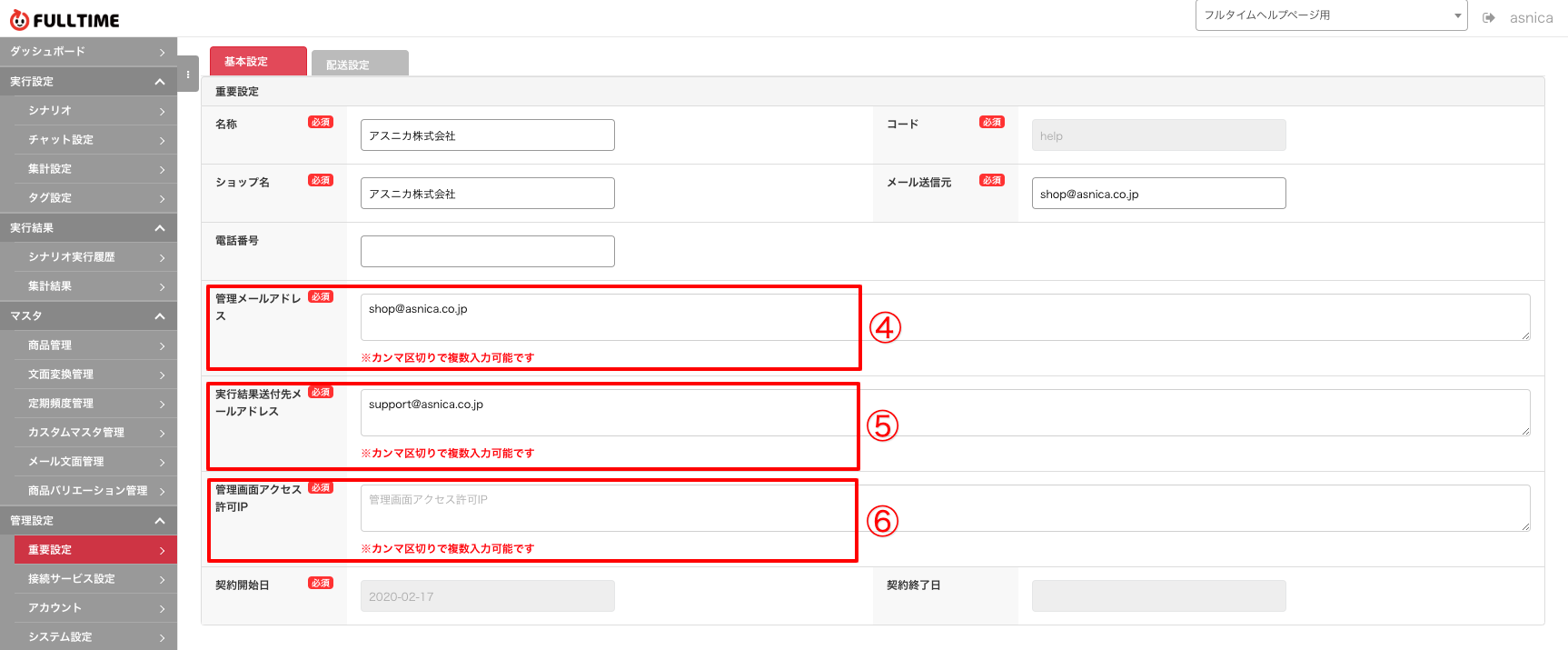Open 集計設定 in the sidebar
This screenshot has height=650, width=1568.
(x=95, y=169)
